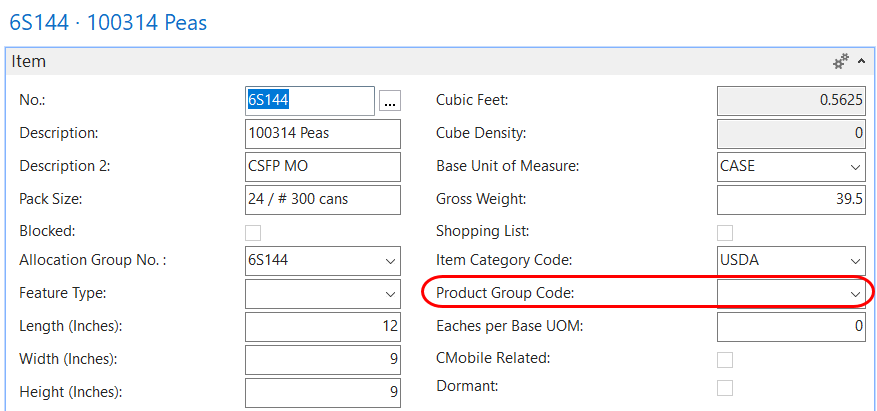This screenshot has height=411, width=877.
Task: Toggle the Blocked checkbox
Action: coord(253,232)
